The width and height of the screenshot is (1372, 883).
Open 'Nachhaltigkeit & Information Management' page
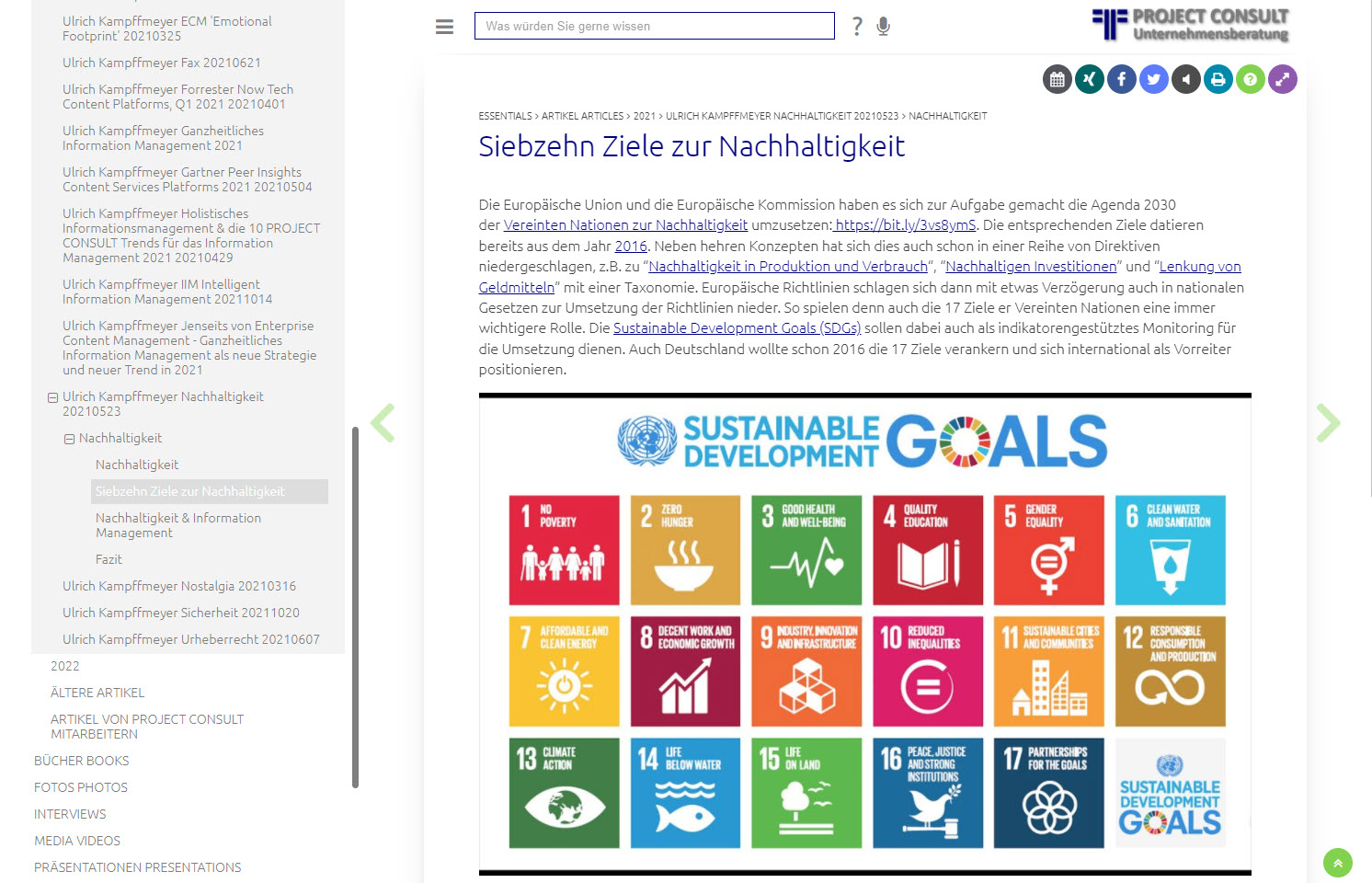click(178, 525)
